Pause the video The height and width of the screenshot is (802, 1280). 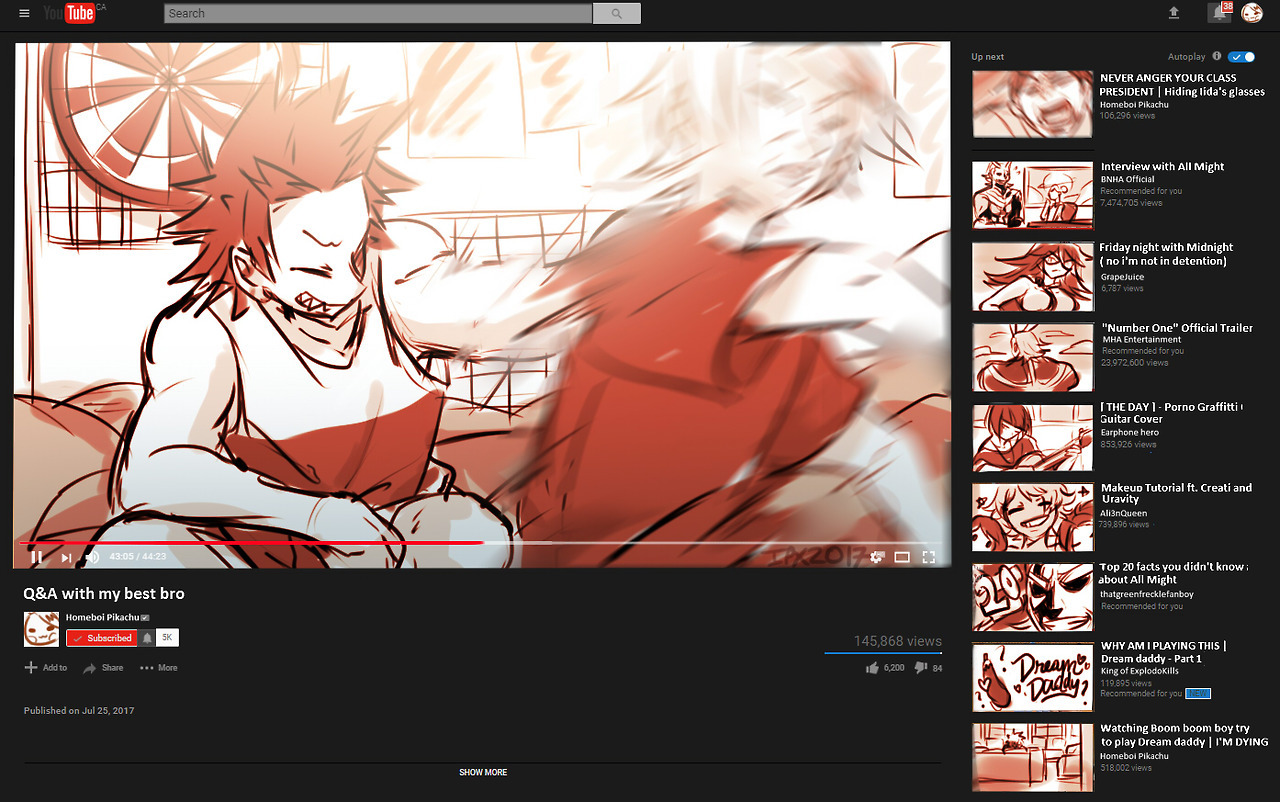pyautogui.click(x=37, y=557)
